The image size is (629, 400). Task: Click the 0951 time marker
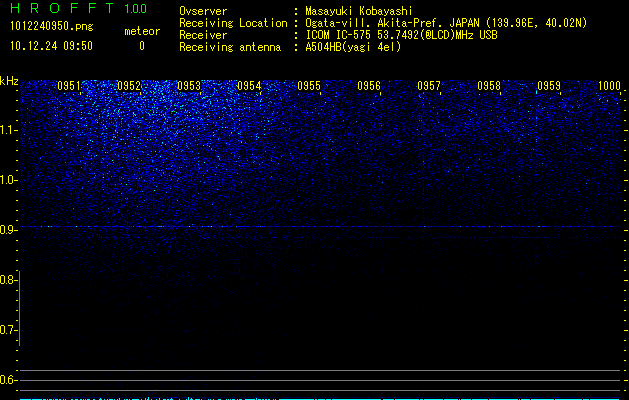coord(69,86)
